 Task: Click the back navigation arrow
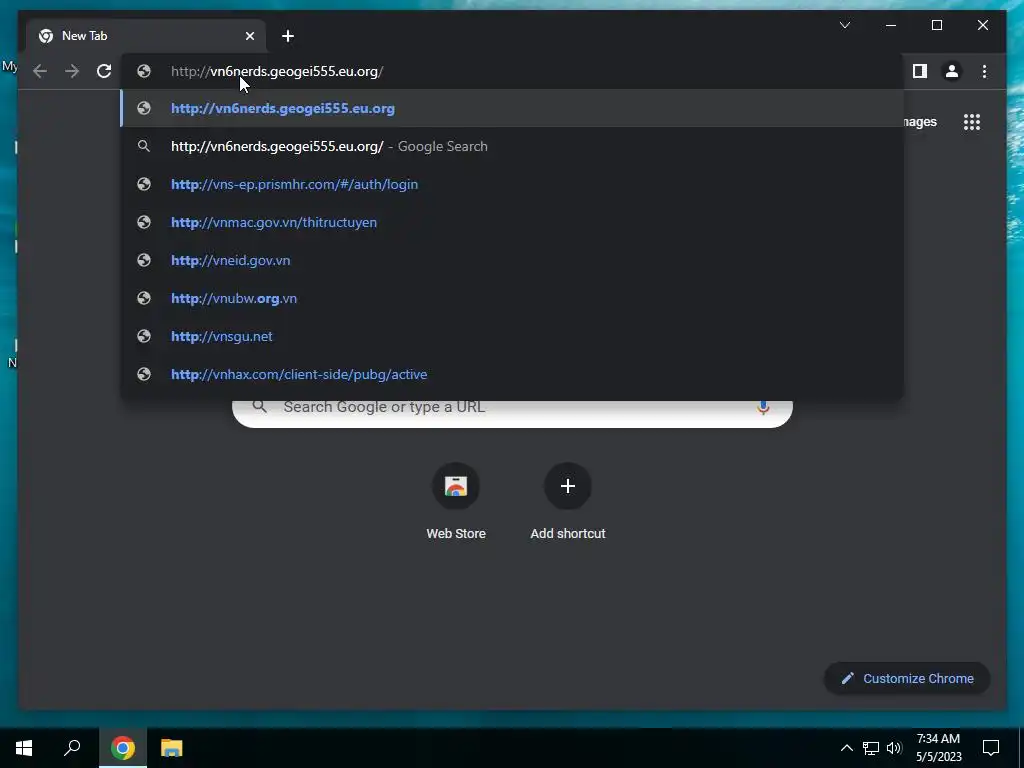(40, 71)
